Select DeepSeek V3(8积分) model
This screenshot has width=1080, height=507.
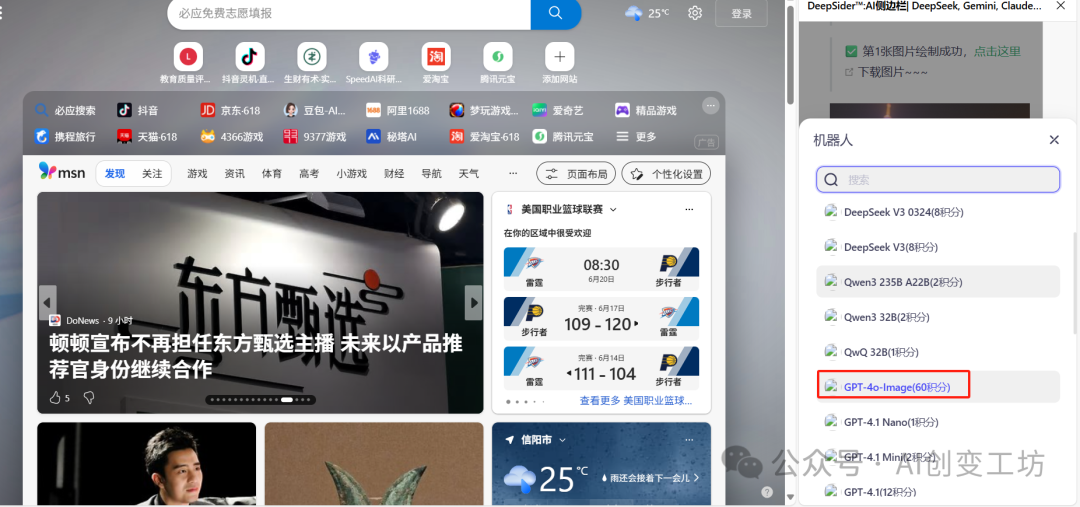(937, 247)
